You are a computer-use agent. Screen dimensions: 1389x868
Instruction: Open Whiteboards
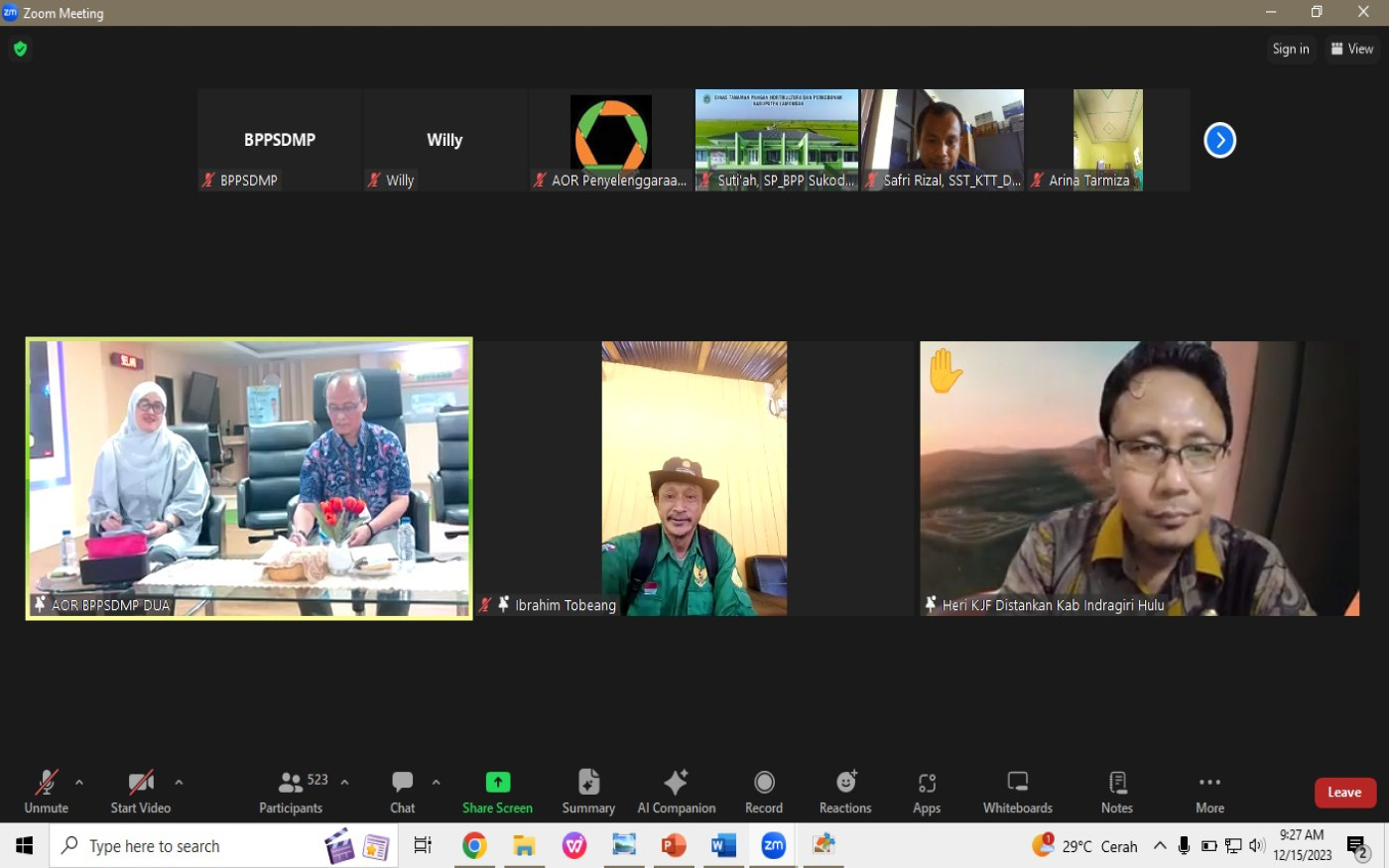[x=1017, y=792]
